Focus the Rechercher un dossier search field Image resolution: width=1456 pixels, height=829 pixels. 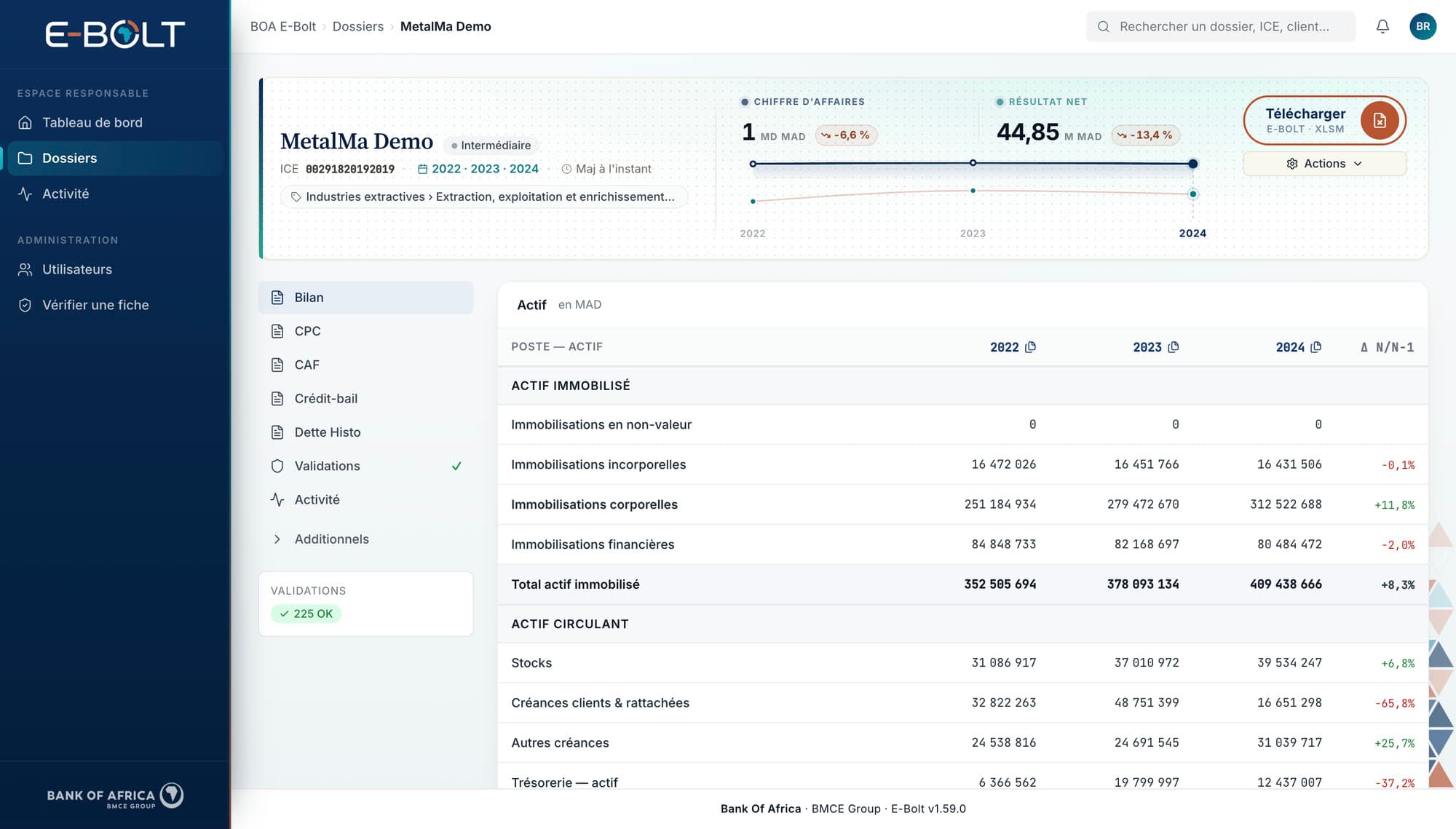coord(1221,26)
